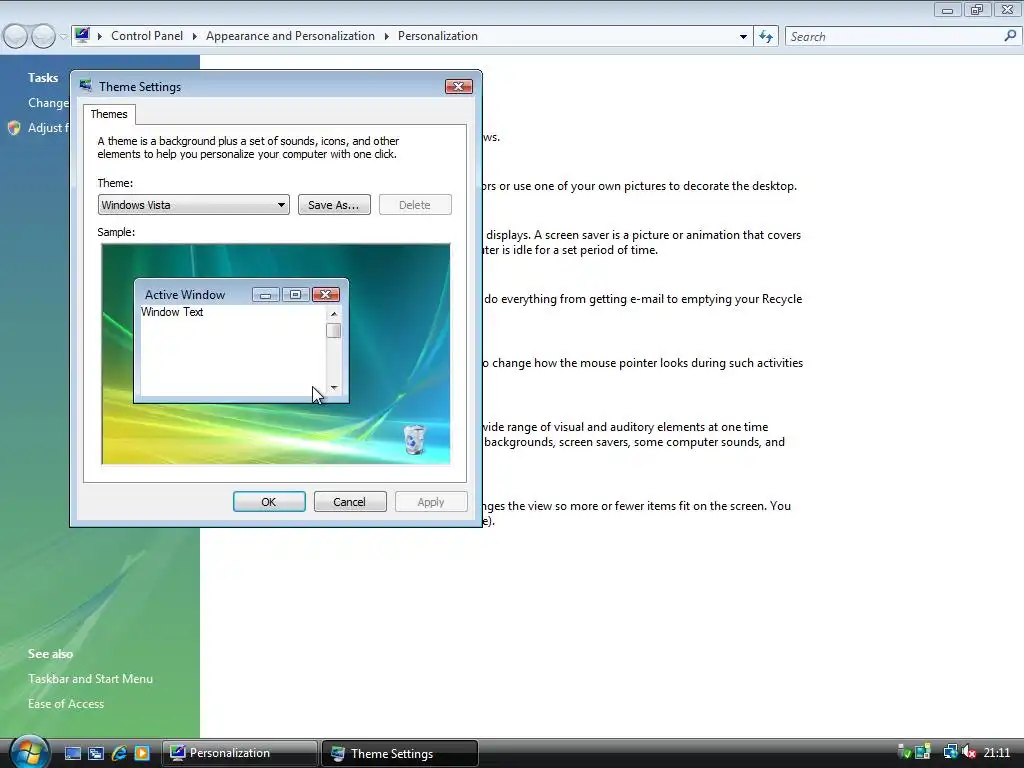Image resolution: width=1024 pixels, height=768 pixels.
Task: Expand breadcrumb arrow after Control Panel
Action: coord(195,37)
